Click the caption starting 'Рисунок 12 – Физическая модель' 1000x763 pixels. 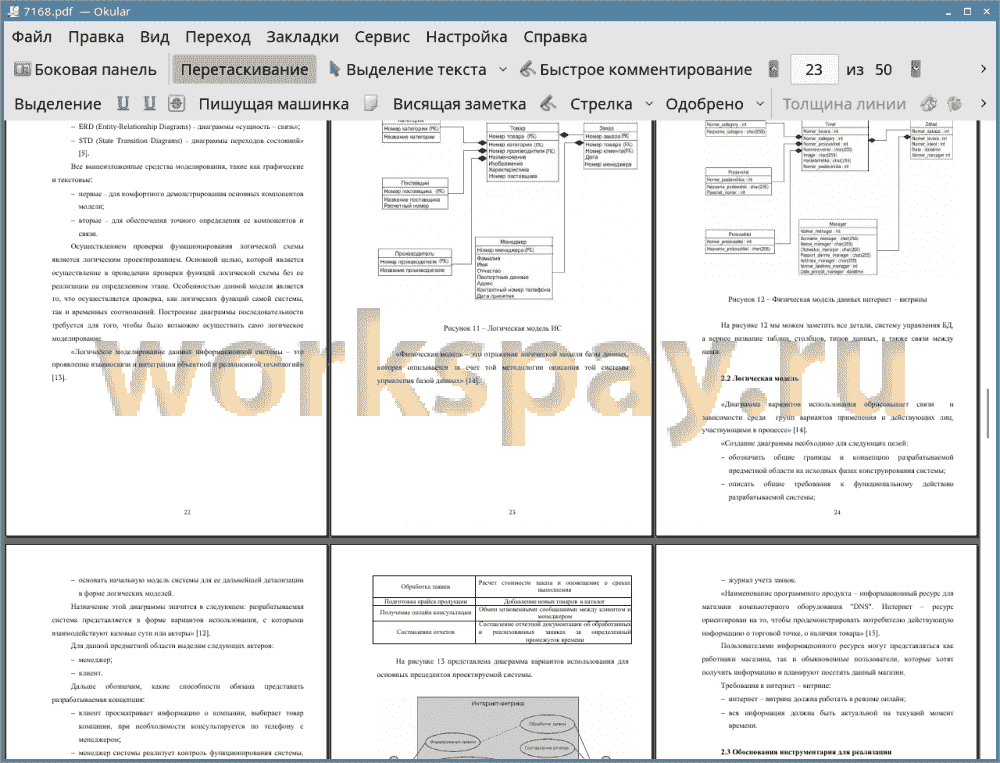828,299
